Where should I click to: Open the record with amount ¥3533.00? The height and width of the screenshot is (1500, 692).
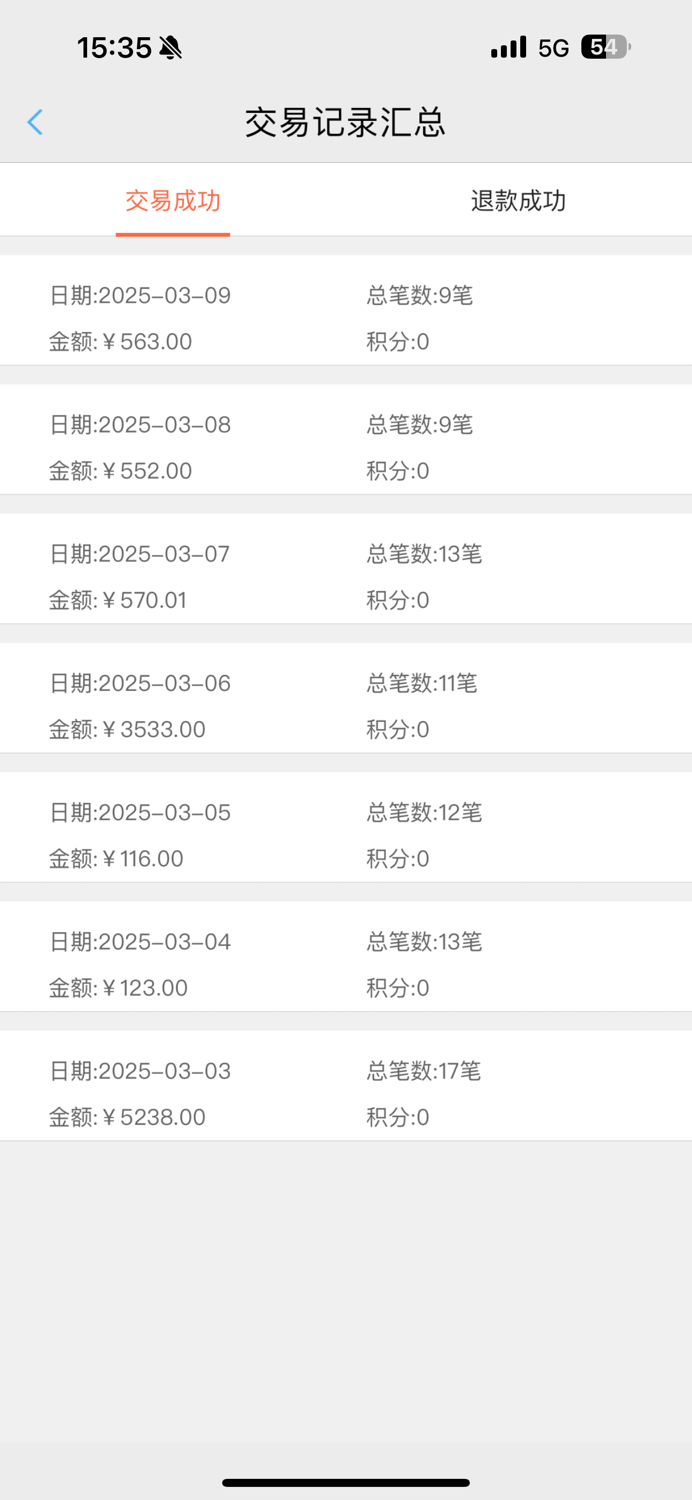coord(346,706)
